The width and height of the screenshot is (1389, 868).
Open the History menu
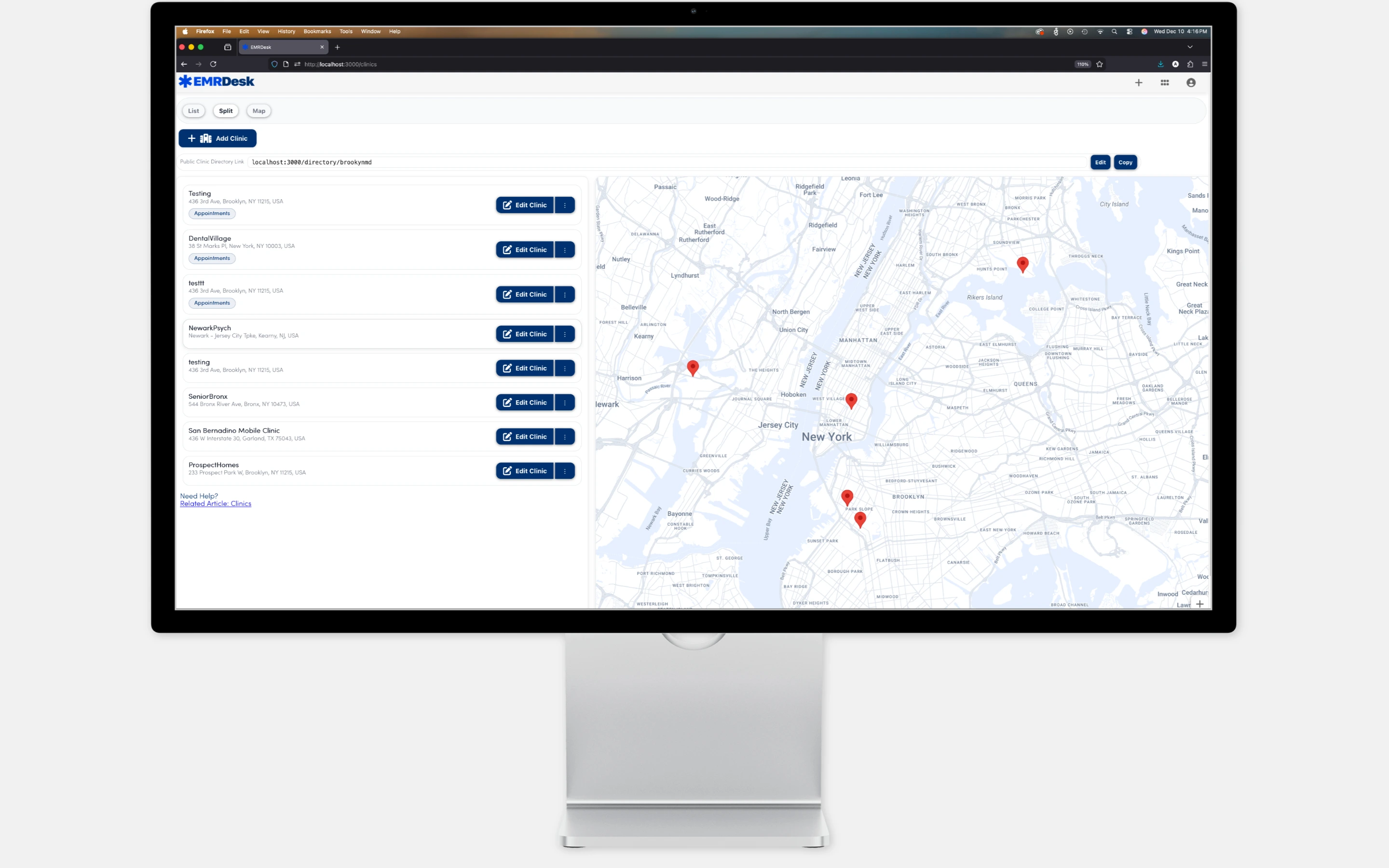pyautogui.click(x=286, y=31)
